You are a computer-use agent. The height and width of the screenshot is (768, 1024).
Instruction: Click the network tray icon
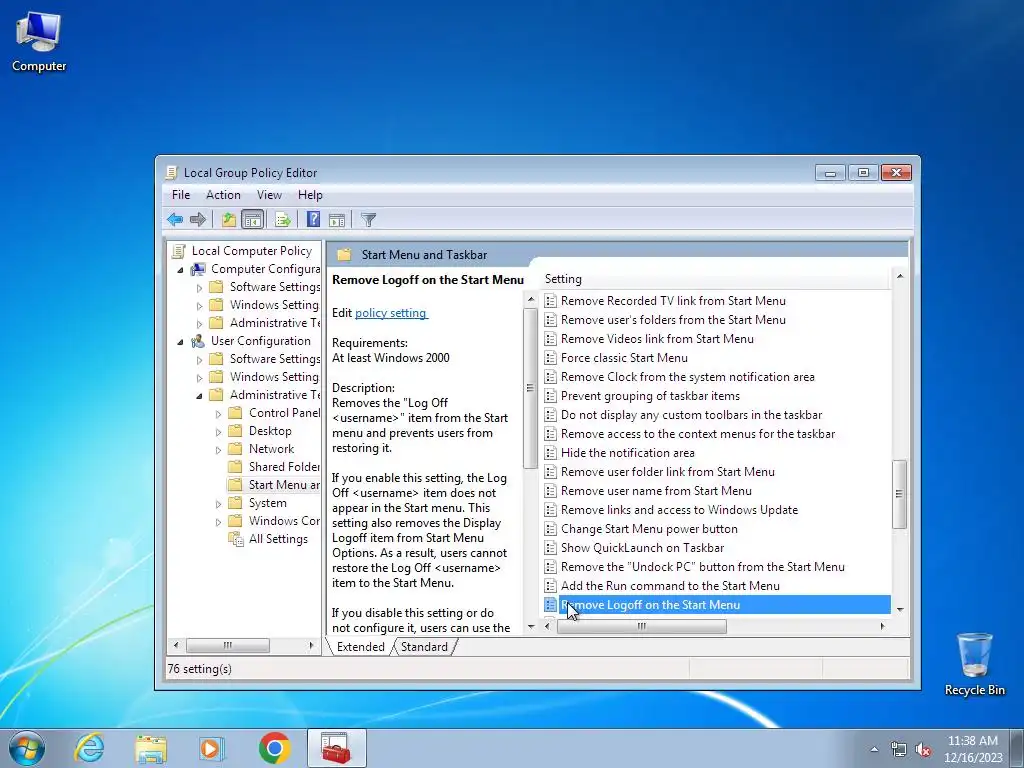coord(899,749)
